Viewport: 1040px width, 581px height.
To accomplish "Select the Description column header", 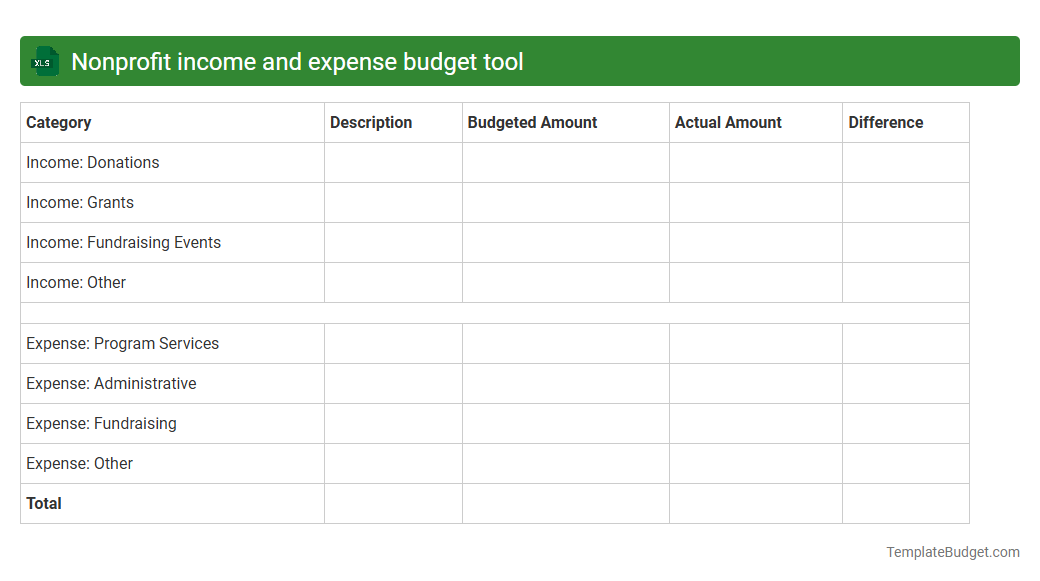I will [x=371, y=122].
